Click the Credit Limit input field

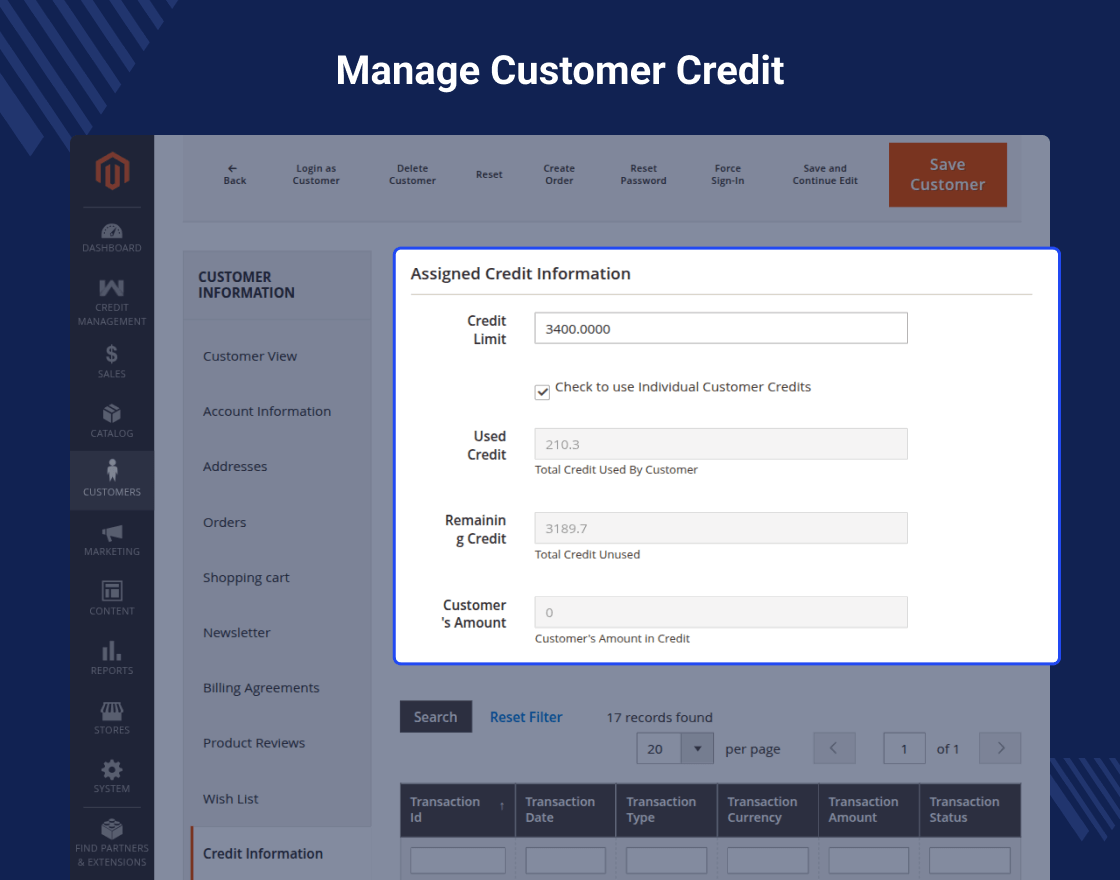[x=721, y=328]
